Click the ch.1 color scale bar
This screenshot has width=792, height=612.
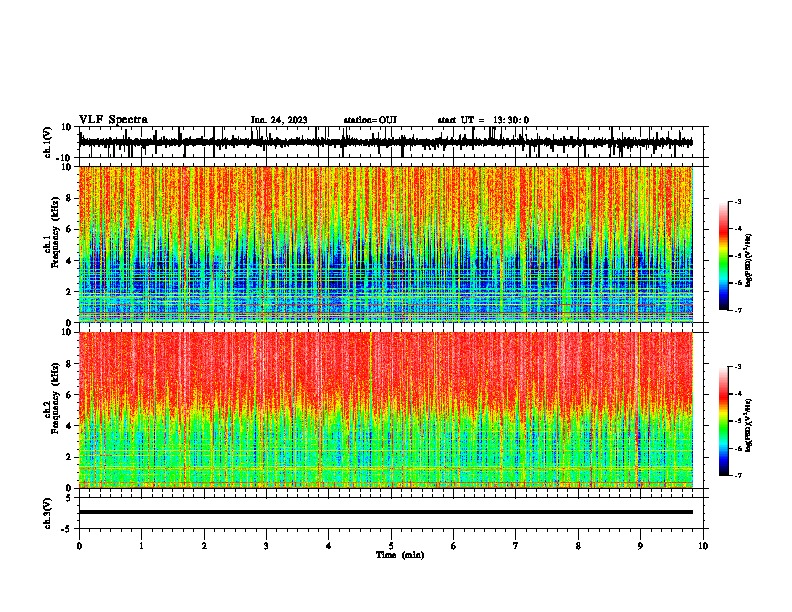pos(723,256)
